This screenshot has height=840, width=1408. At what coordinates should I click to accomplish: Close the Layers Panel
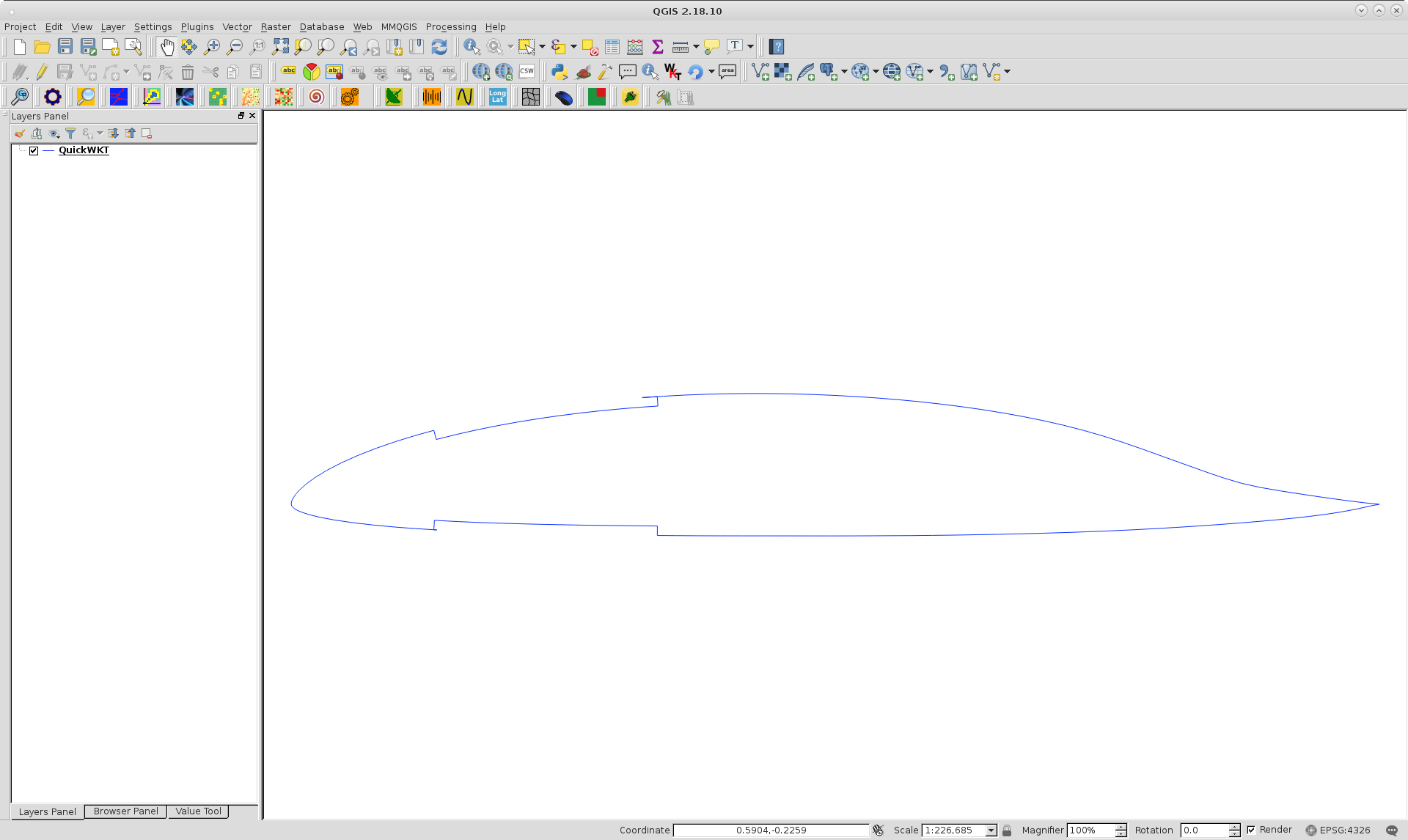[x=252, y=116]
